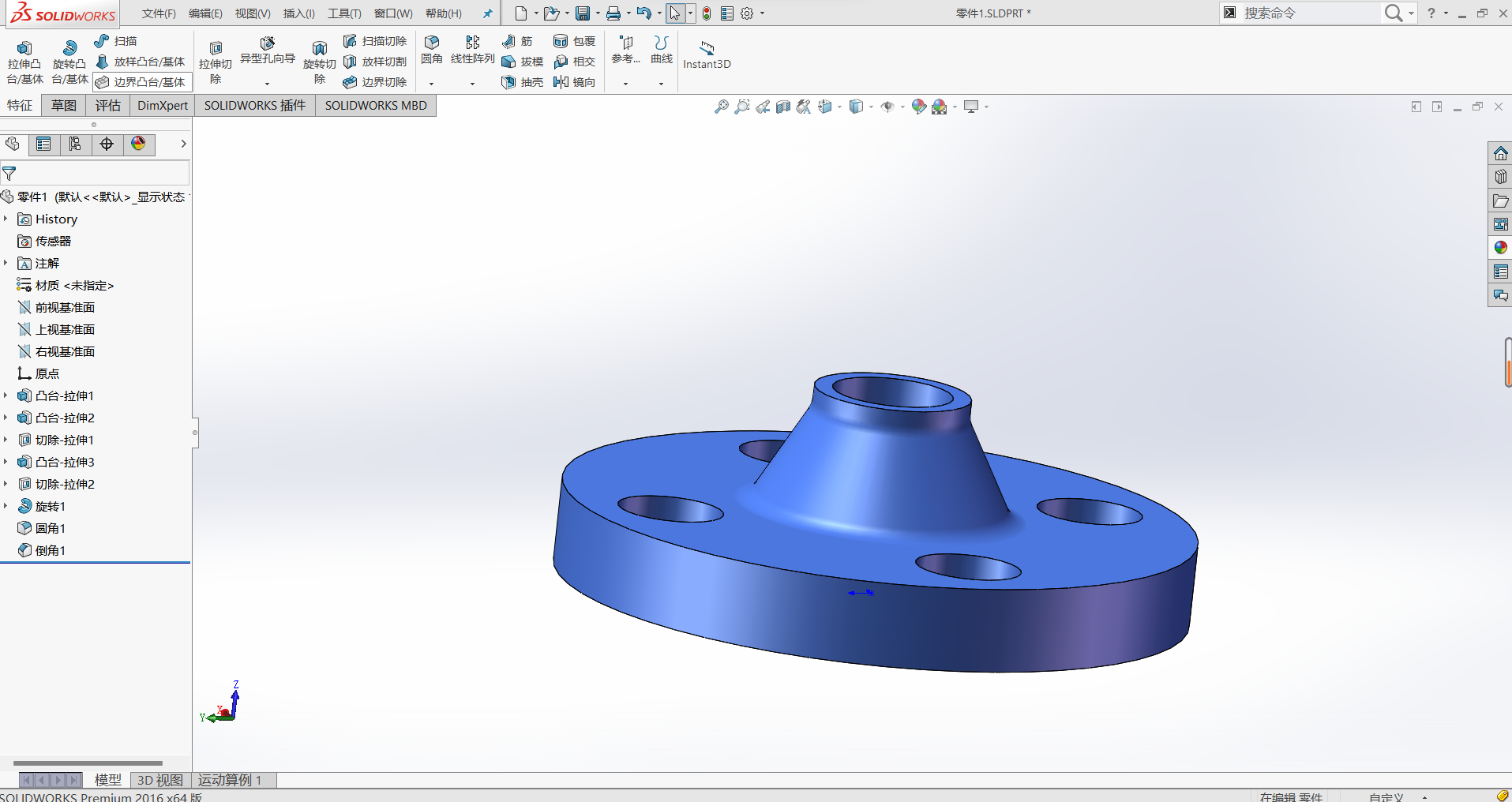This screenshot has height=802, width=1512.
Task: Switch to the 草图 sketch tab
Action: pos(64,106)
